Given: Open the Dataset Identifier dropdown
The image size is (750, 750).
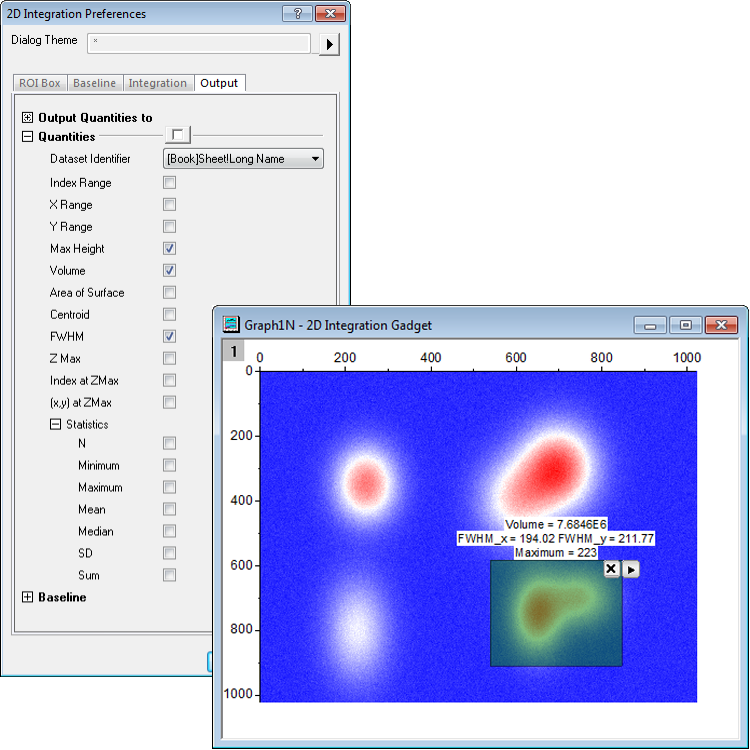Looking at the screenshot, I should 243,159.
